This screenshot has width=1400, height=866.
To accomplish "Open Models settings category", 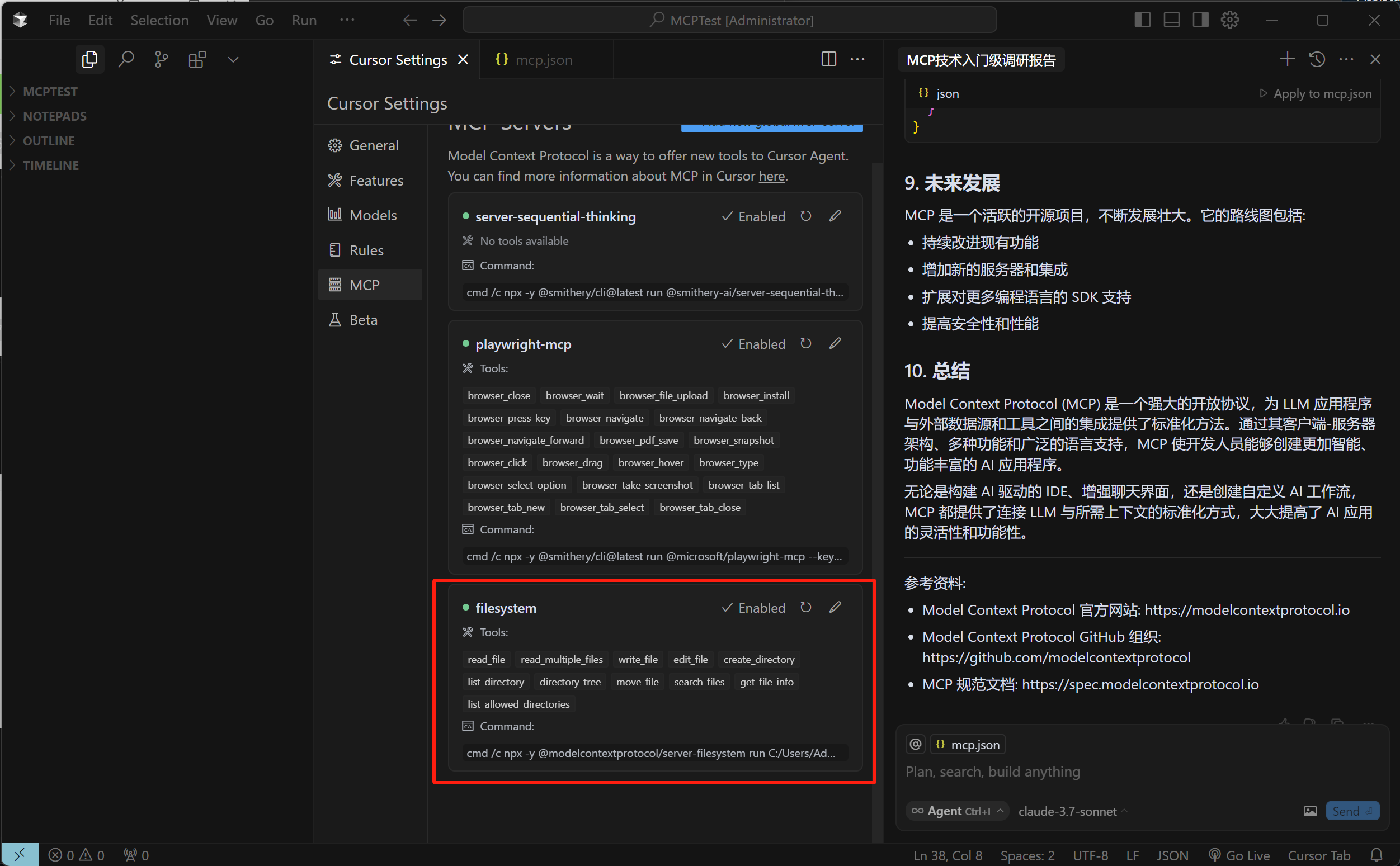I will click(371, 215).
